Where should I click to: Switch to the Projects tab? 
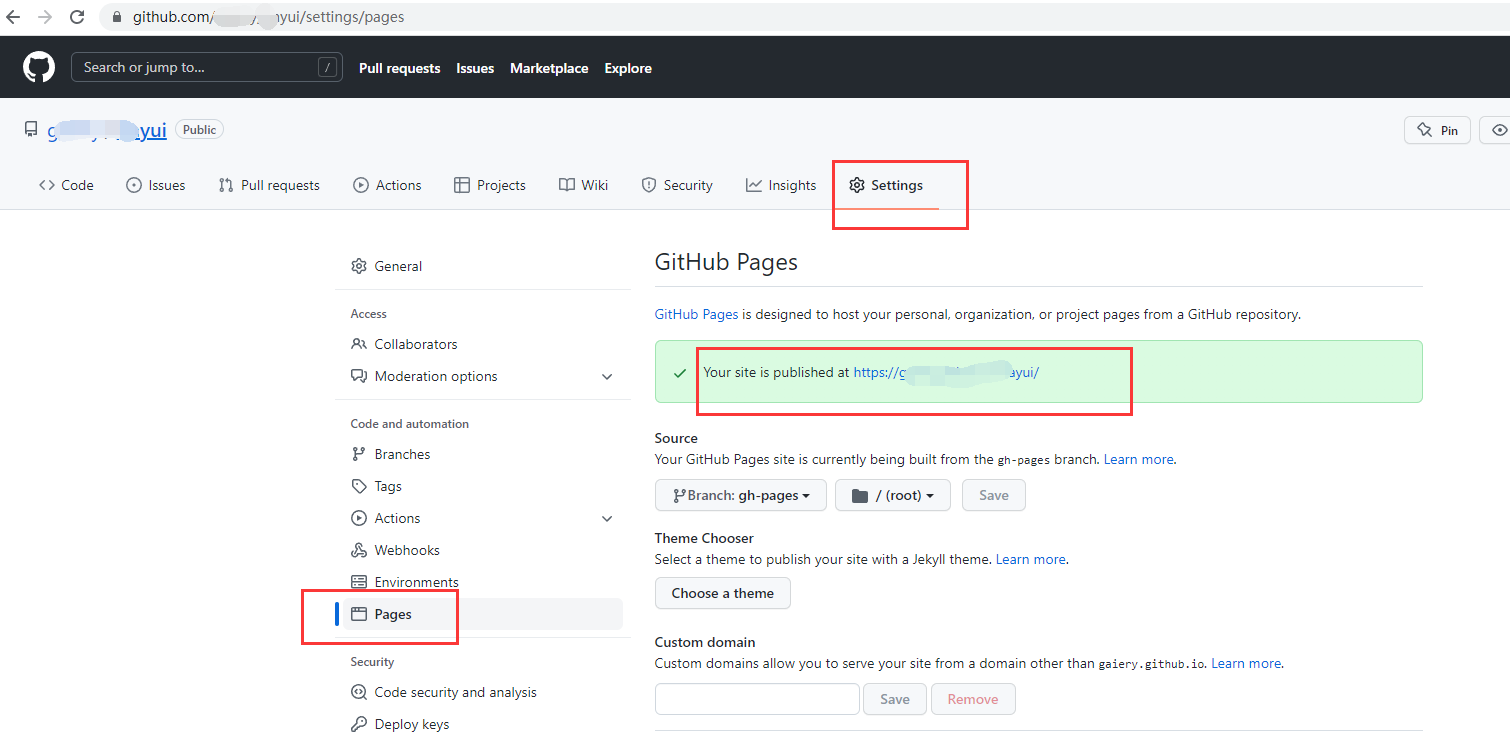pos(490,185)
